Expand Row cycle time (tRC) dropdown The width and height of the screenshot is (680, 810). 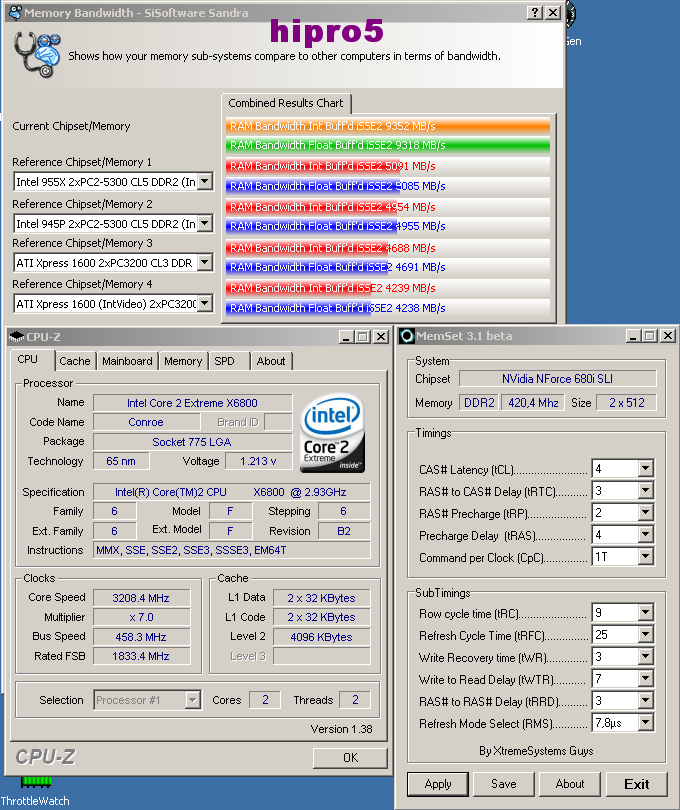point(645,612)
